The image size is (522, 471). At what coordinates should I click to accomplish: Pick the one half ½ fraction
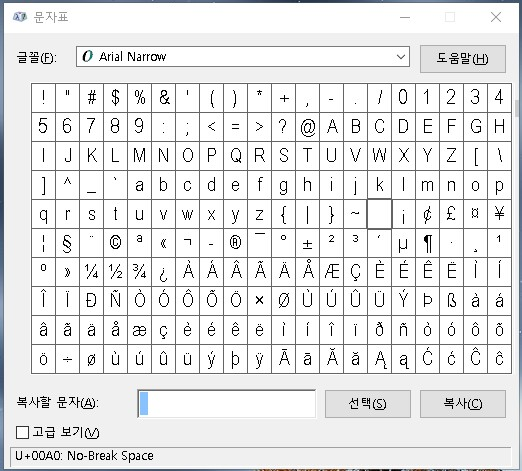coord(115,272)
